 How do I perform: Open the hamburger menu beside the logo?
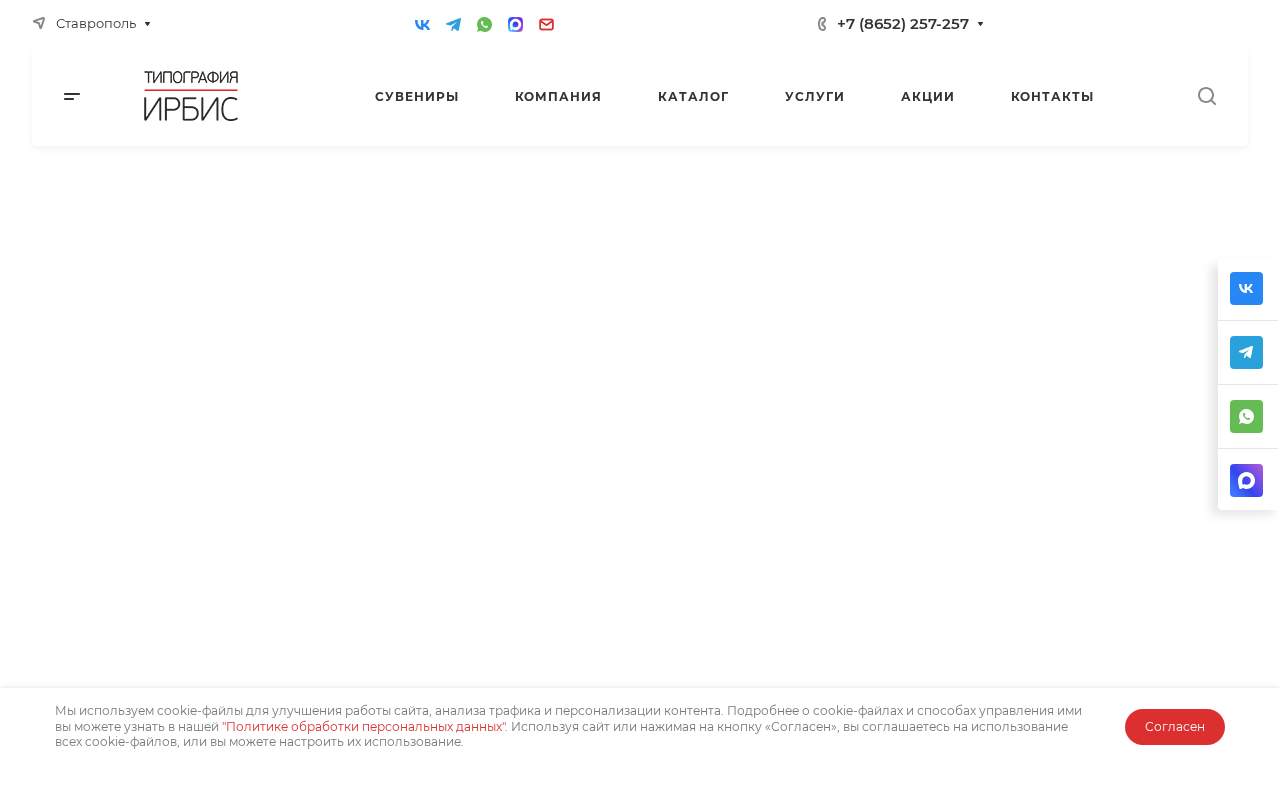(x=72, y=96)
